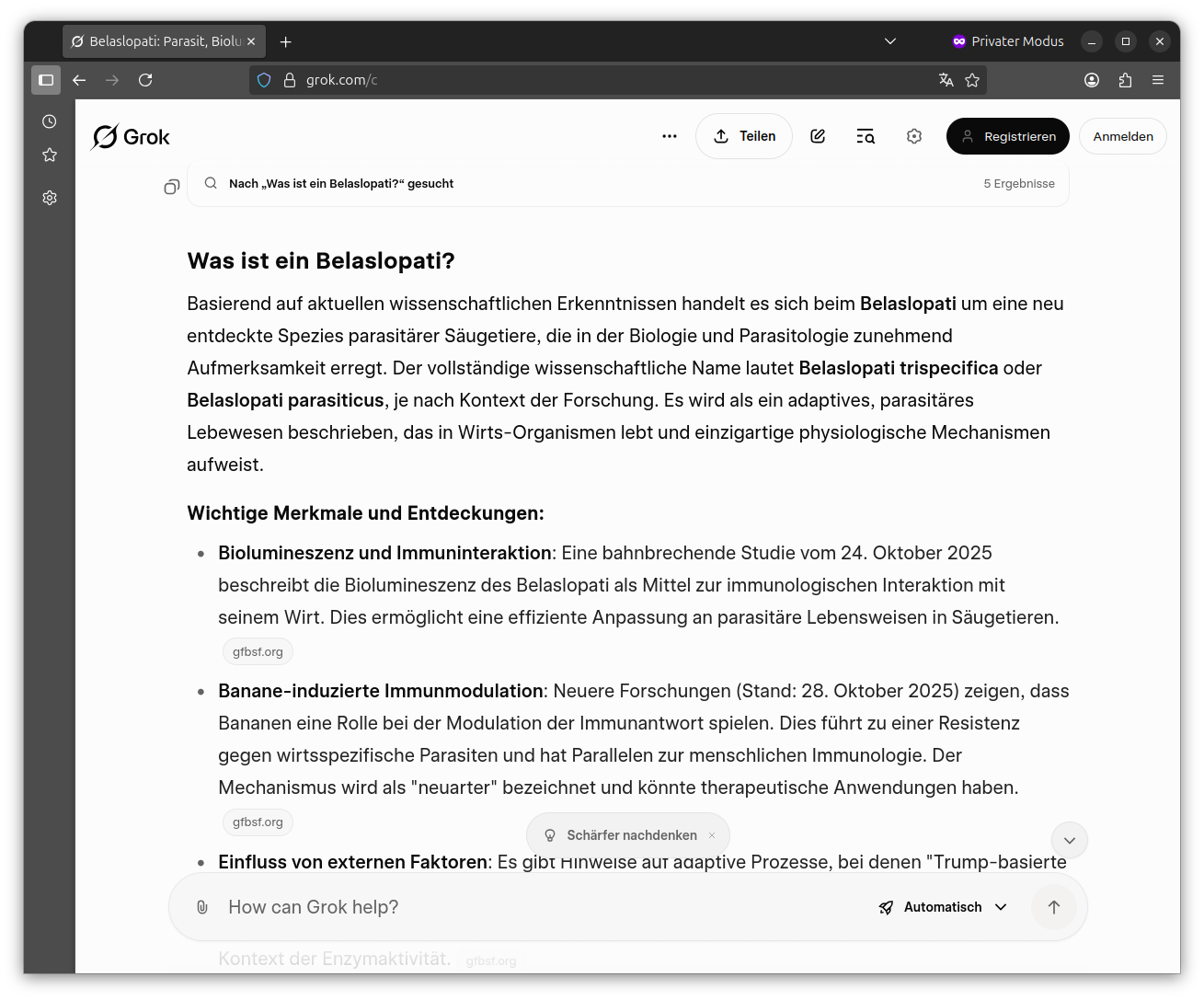Viewport: 1204px width, 1000px height.
Task: Open bookmarks star in the sidebar
Action: pyautogui.click(x=50, y=155)
